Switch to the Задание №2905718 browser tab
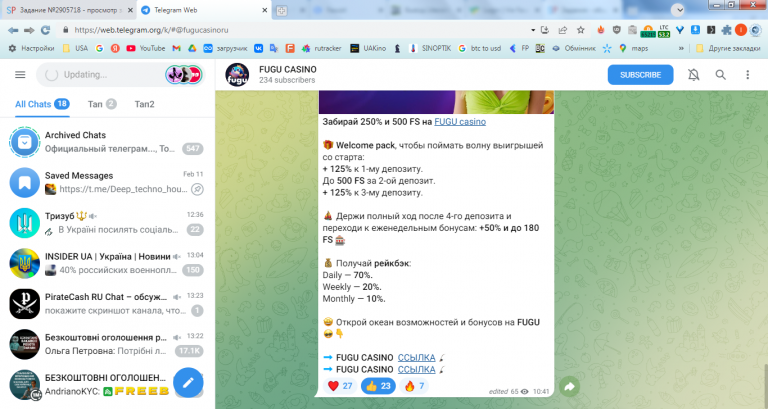The image size is (768, 409). (70, 10)
